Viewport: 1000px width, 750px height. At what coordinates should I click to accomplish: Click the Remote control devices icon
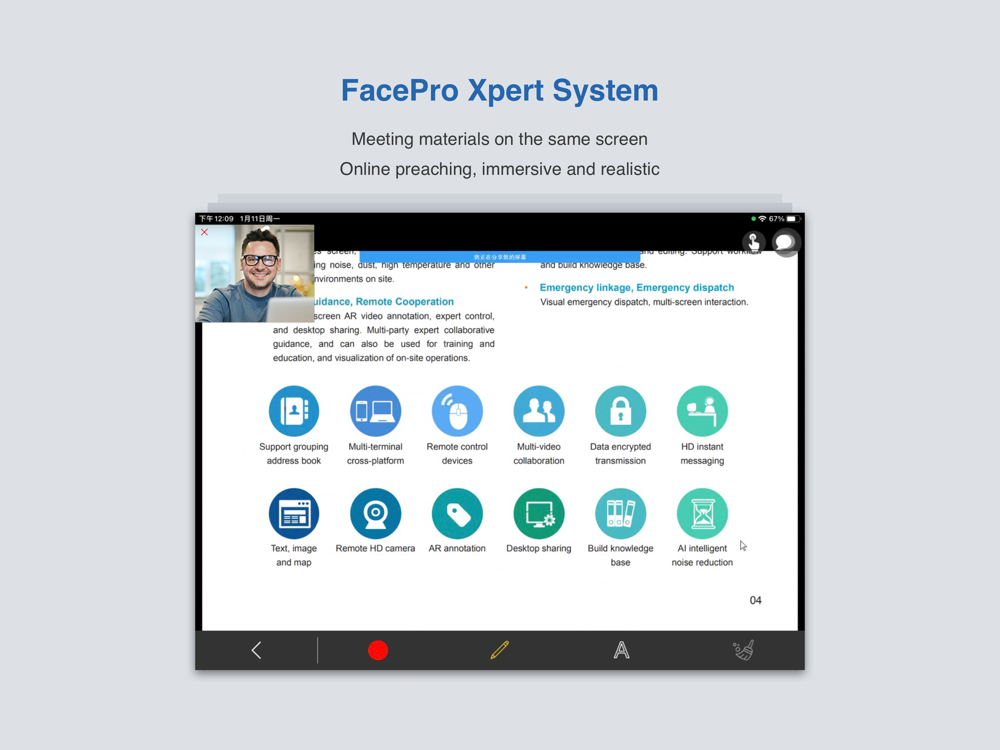457,411
